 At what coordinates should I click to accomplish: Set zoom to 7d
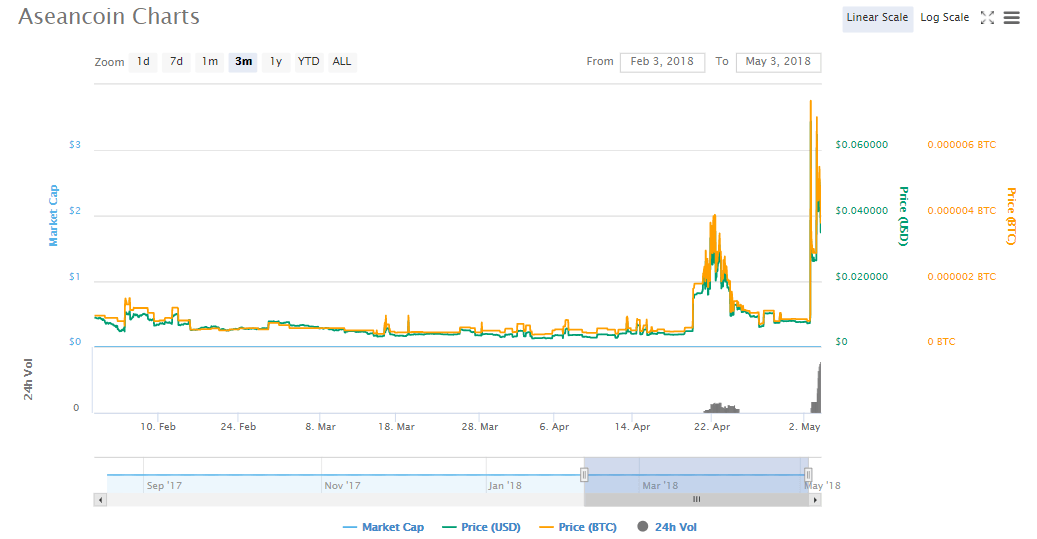(176, 62)
